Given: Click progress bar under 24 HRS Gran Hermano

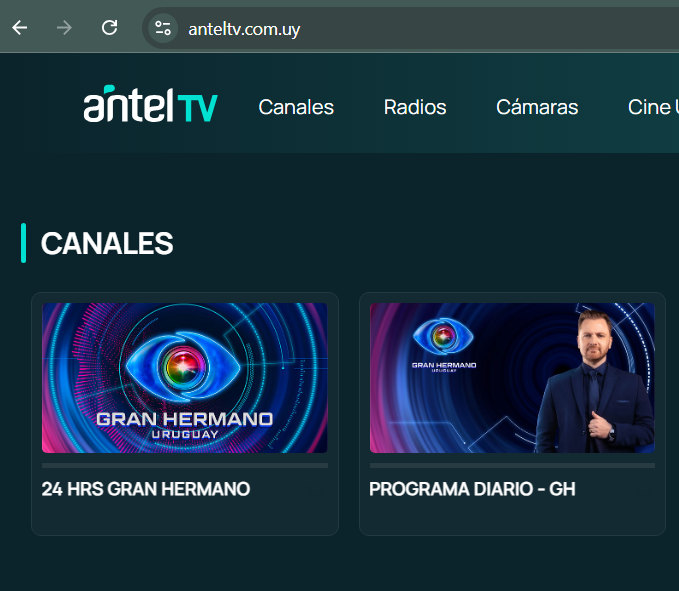Looking at the screenshot, I should (x=185, y=465).
